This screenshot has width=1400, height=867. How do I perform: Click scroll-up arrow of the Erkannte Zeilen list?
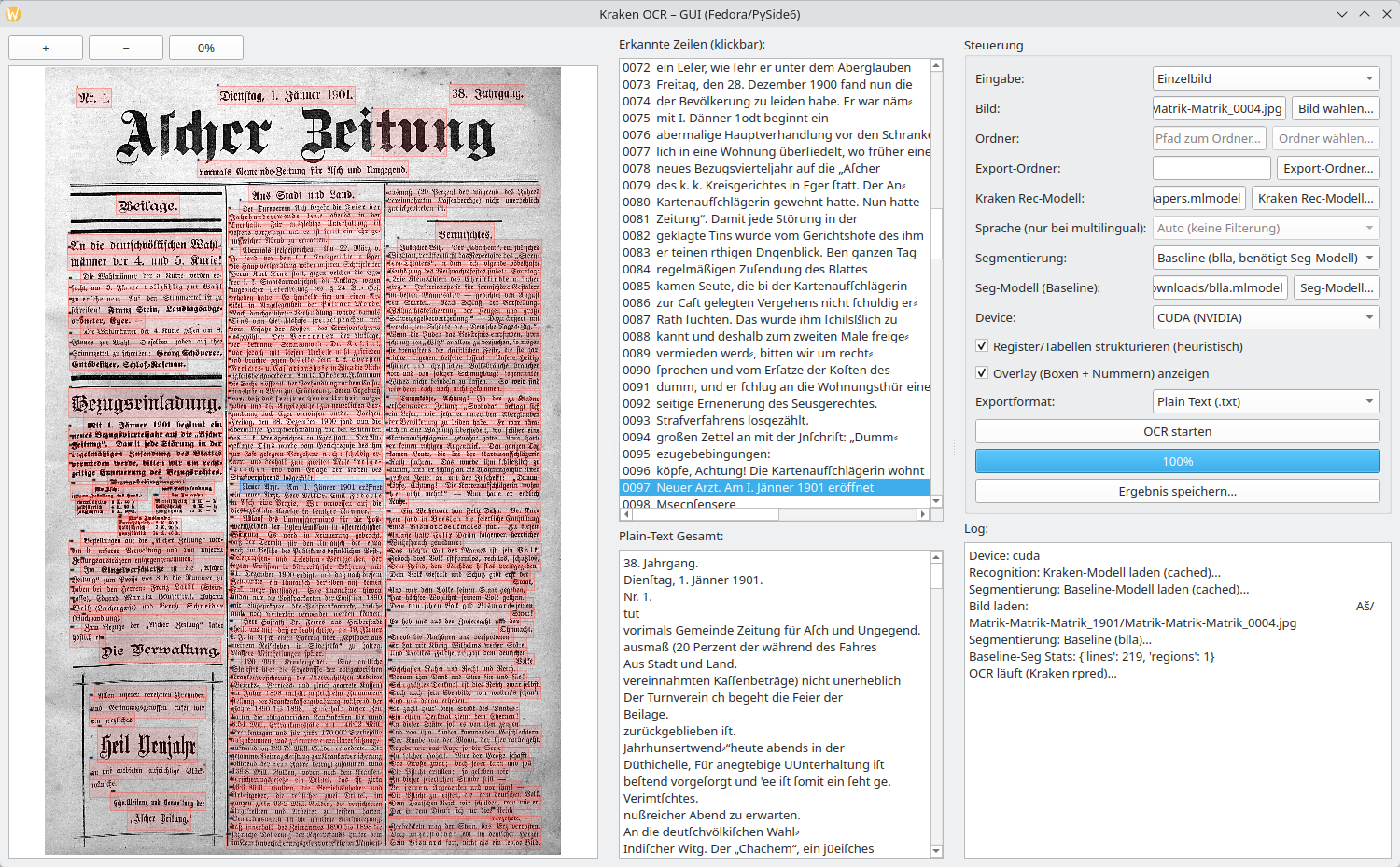pyautogui.click(x=936, y=65)
